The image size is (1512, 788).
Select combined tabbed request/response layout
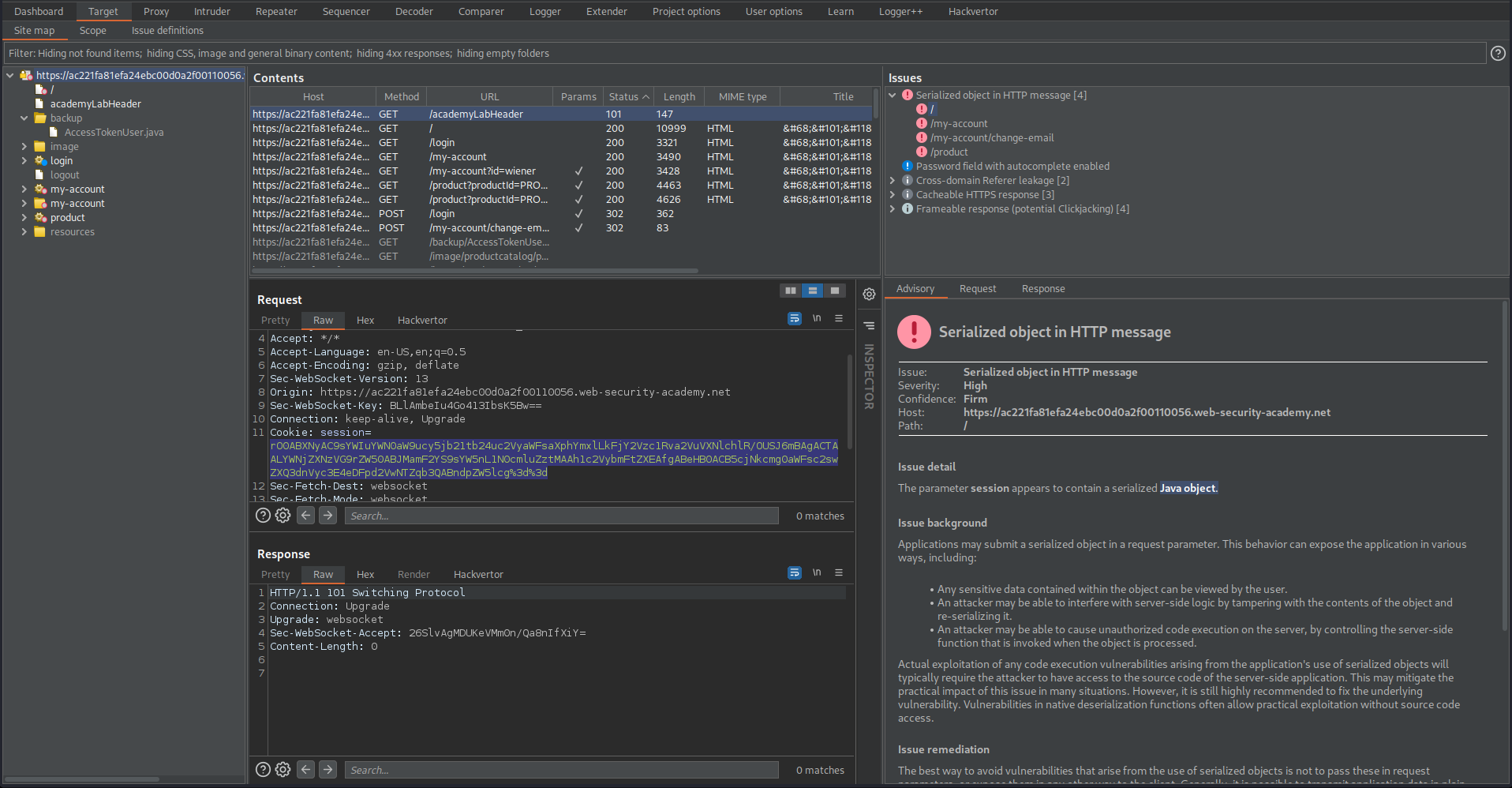tap(834, 291)
